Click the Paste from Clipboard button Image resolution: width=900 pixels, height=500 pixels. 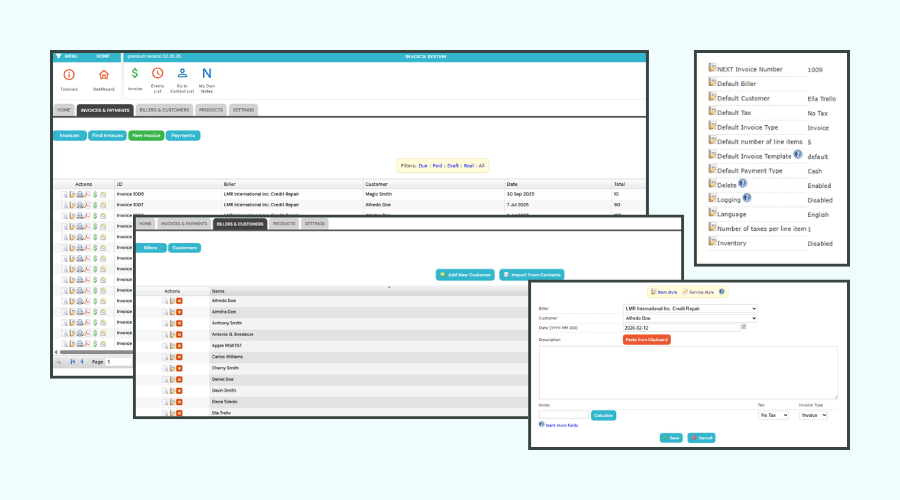pyautogui.click(x=646, y=340)
